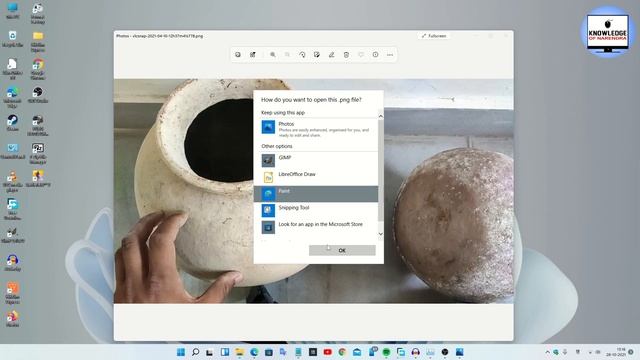Screen dimensions: 640x360
Task: Open Task View on the taskbar
Action: click(210, 352)
